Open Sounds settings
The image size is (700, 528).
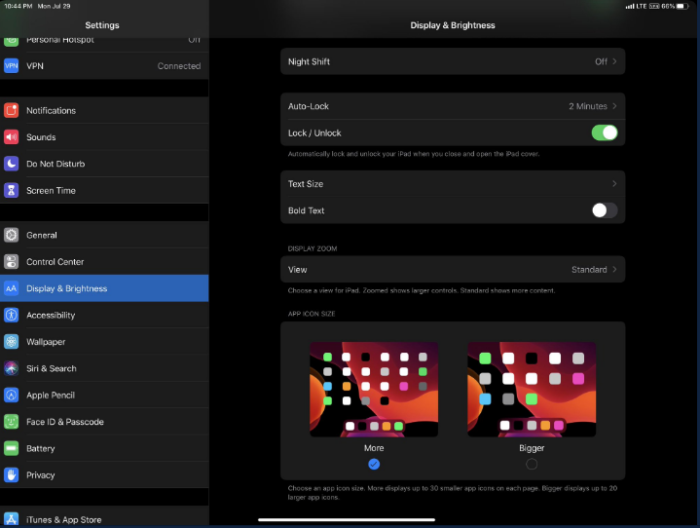(x=104, y=137)
